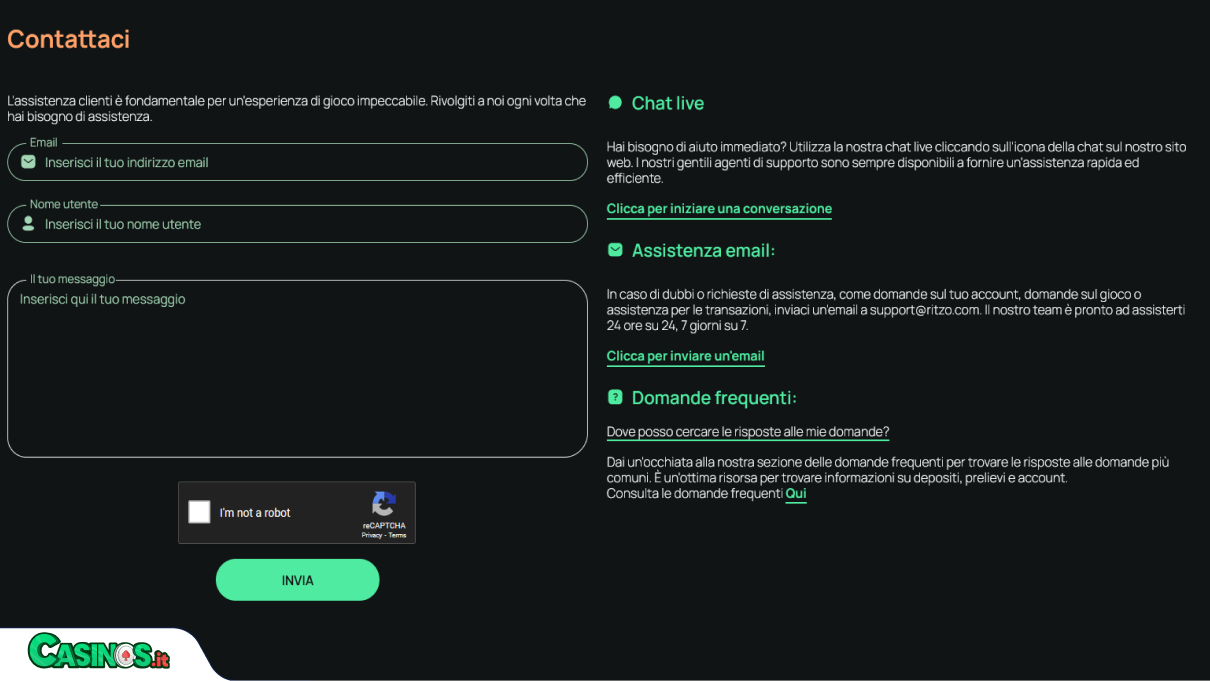
Task: Check the I'm not a robot checkbox
Action: [200, 512]
